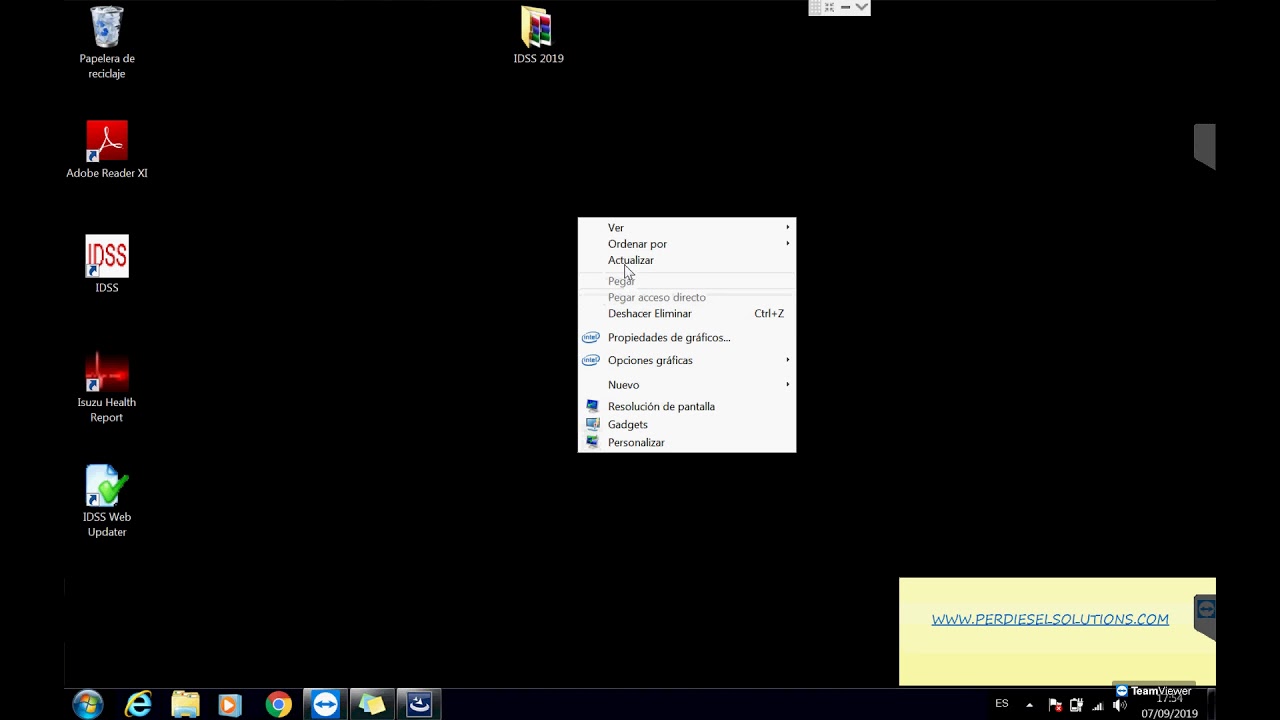Screen dimensions: 1280x720
Task: Click the monitor icon beside Resolución de pantalla
Action: pyautogui.click(x=592, y=407)
